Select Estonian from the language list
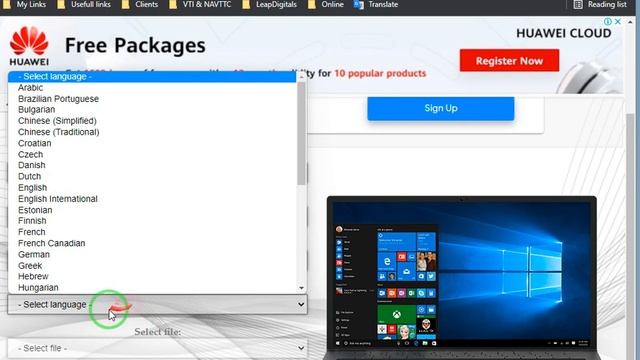The width and height of the screenshot is (640, 360). click(152, 210)
